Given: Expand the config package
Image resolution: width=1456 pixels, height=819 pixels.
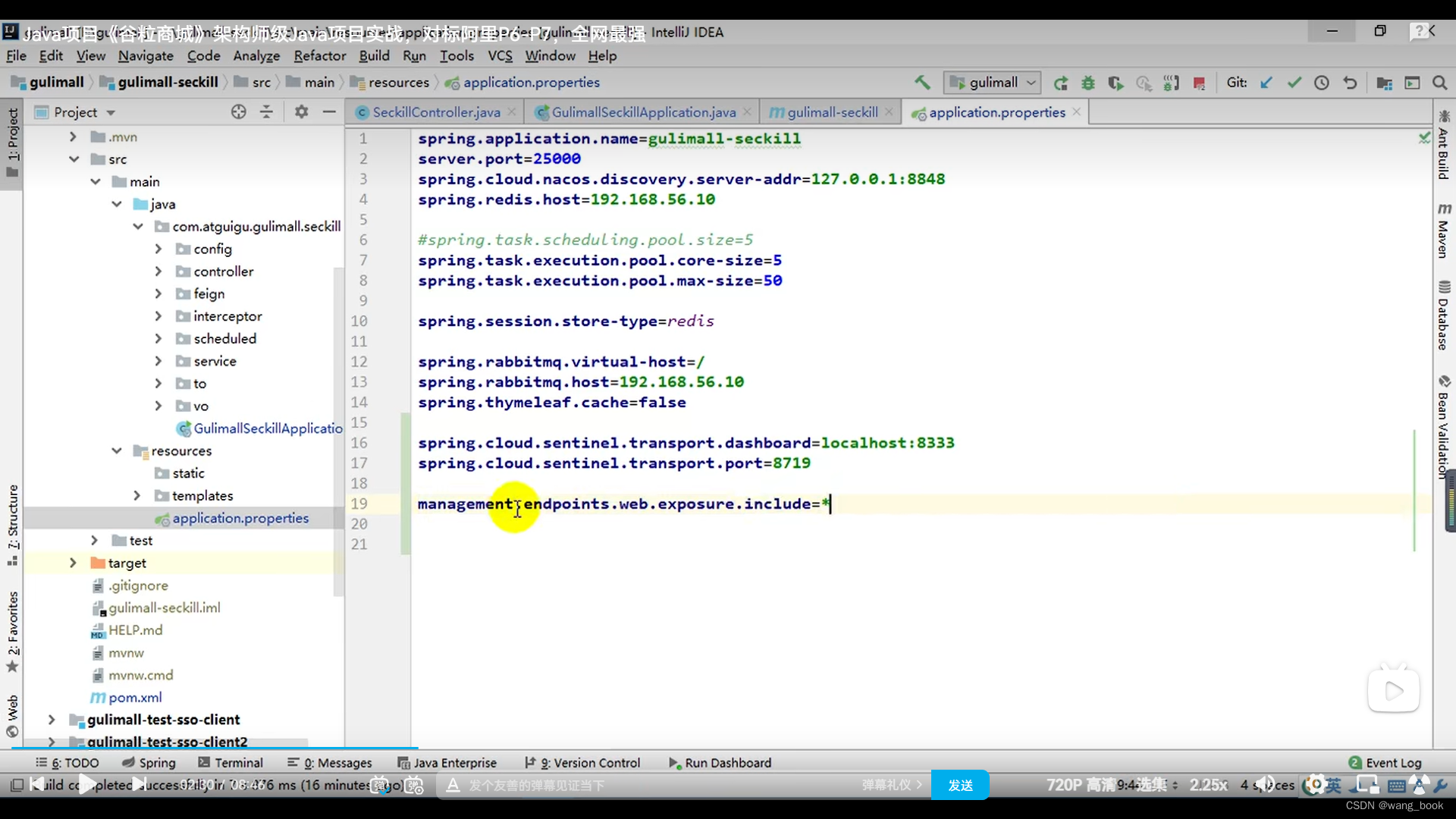Looking at the screenshot, I should tap(159, 248).
